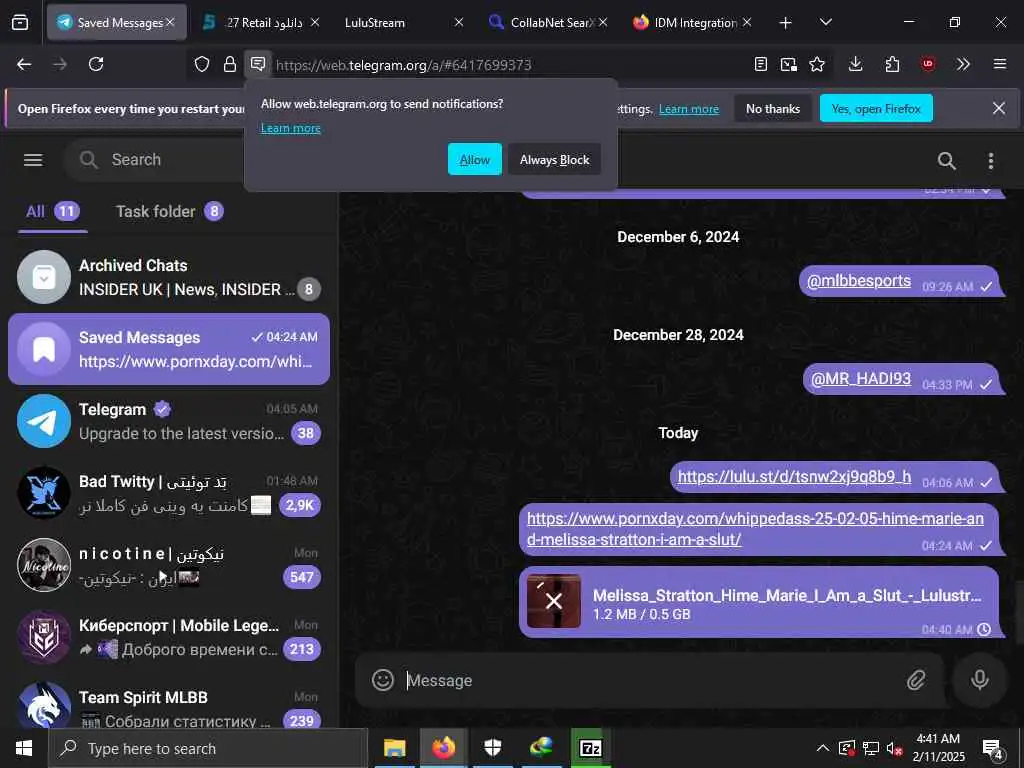The width and height of the screenshot is (1024, 768).
Task: Switch to the 27 Retail download tab
Action: 261,22
